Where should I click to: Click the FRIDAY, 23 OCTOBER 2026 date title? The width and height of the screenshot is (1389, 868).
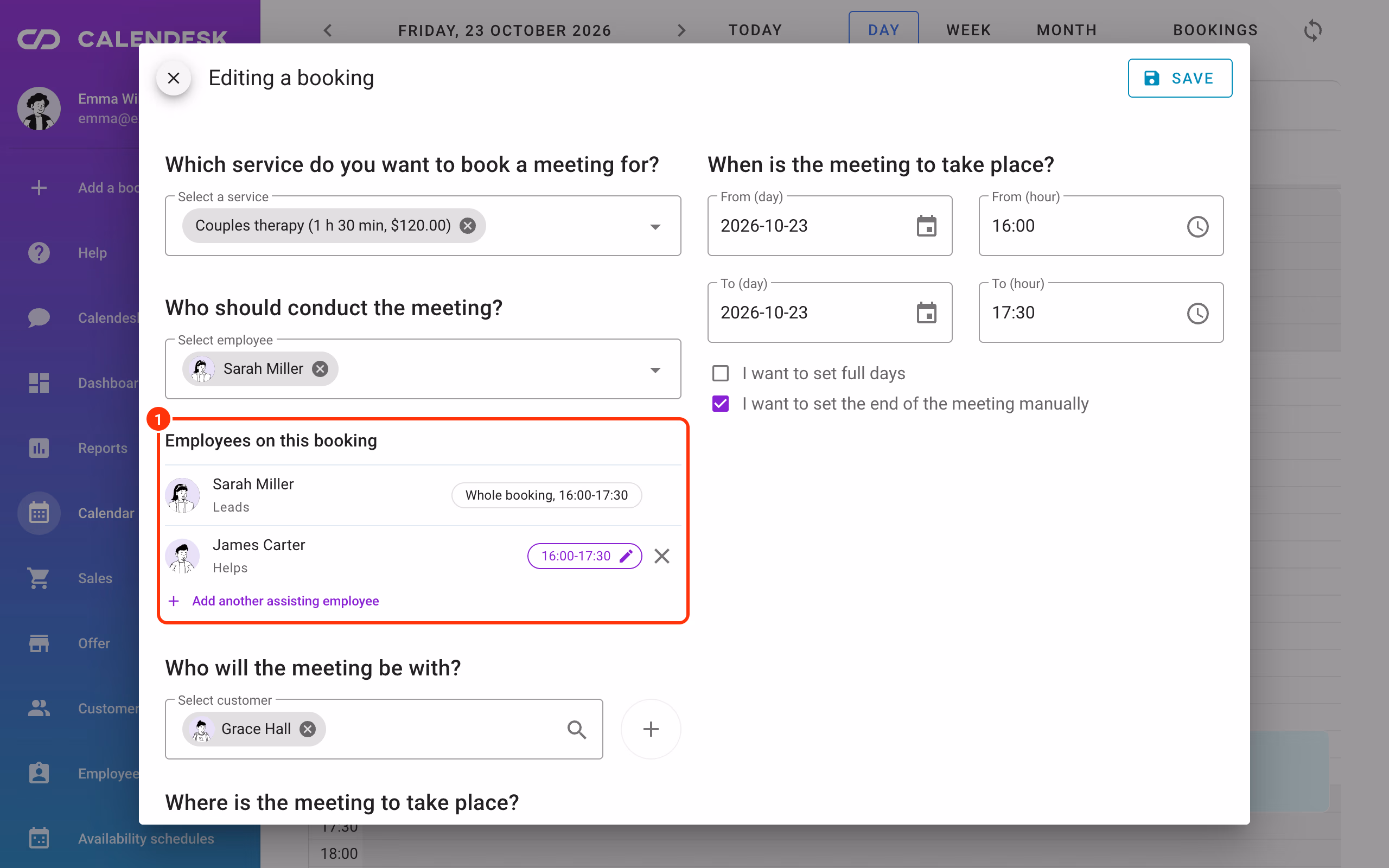(505, 30)
